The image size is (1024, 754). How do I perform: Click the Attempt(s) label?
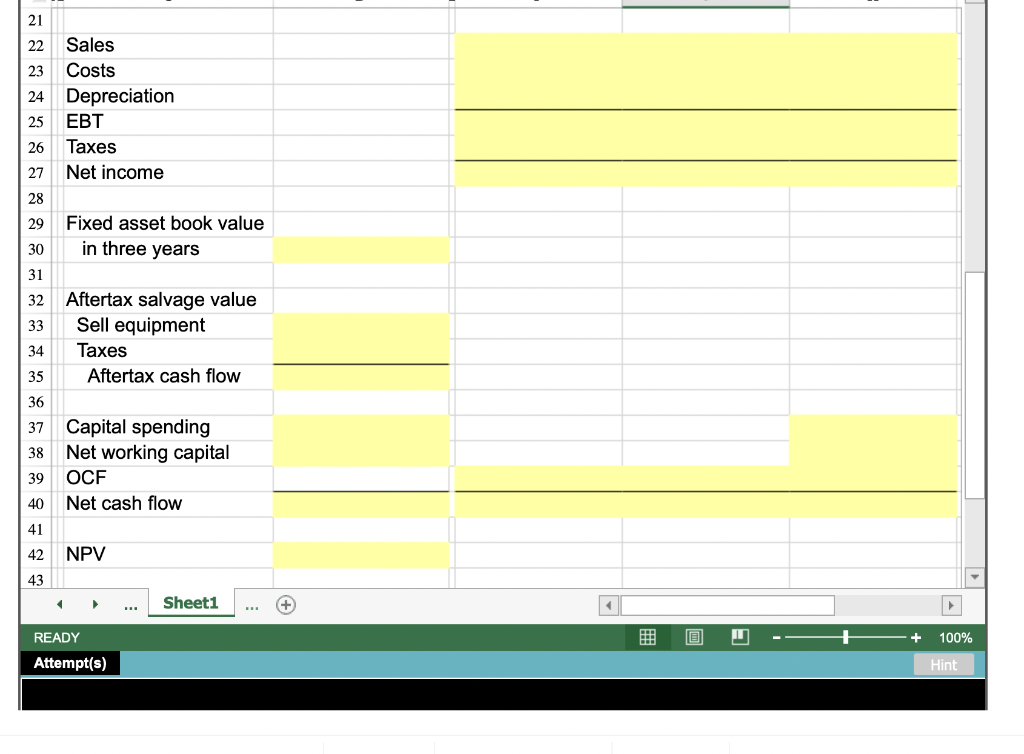(x=70, y=663)
